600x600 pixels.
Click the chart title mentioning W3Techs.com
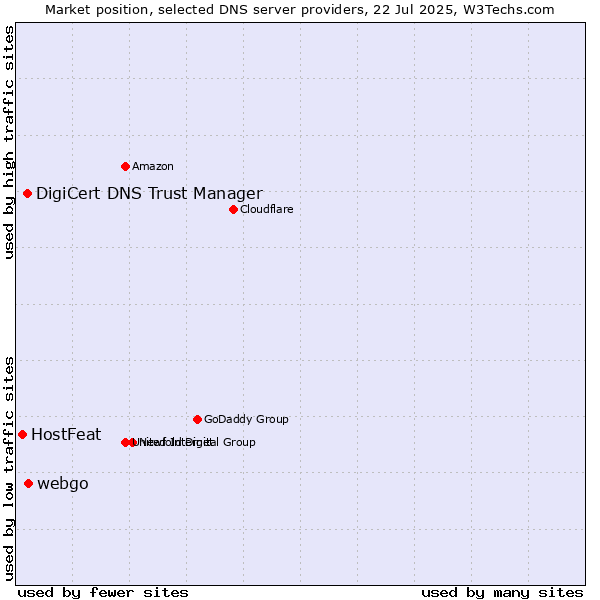tap(300, 10)
